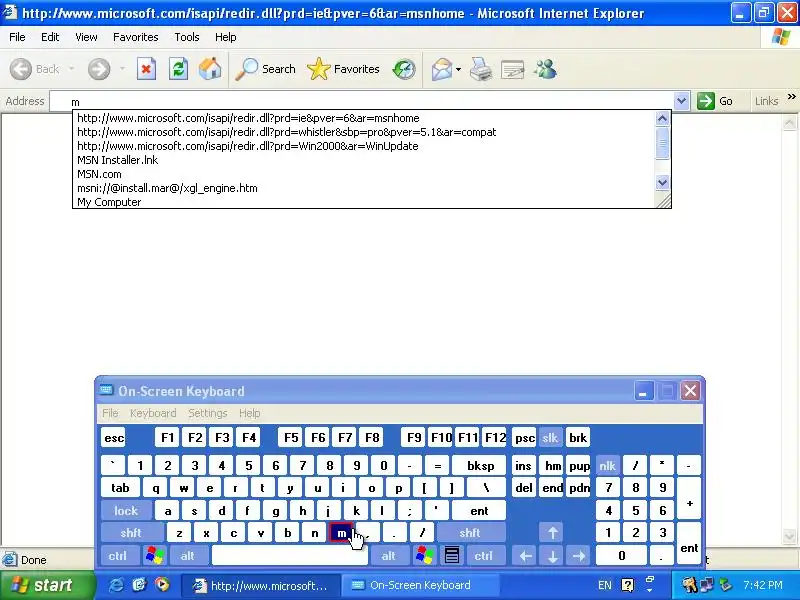Toggle slk scroll lock key
Screen dimensions: 800x600
coord(551,437)
